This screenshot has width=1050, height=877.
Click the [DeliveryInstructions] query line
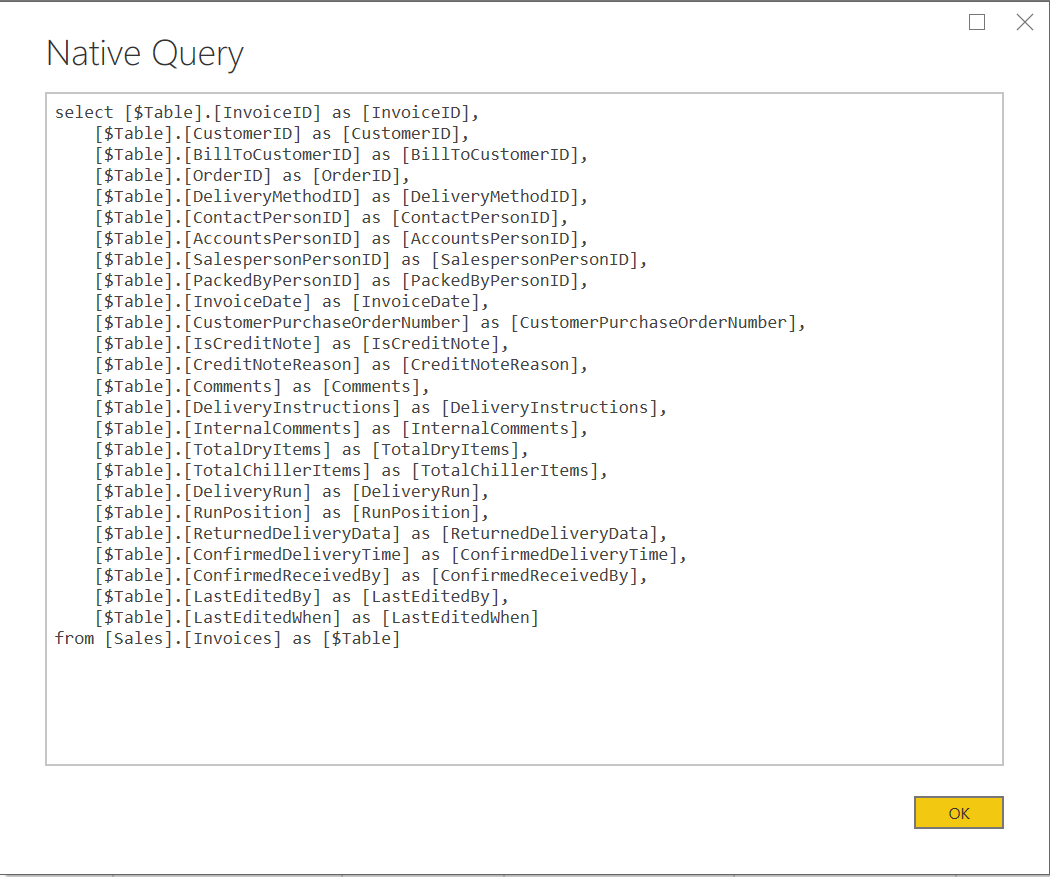pyautogui.click(x=380, y=408)
